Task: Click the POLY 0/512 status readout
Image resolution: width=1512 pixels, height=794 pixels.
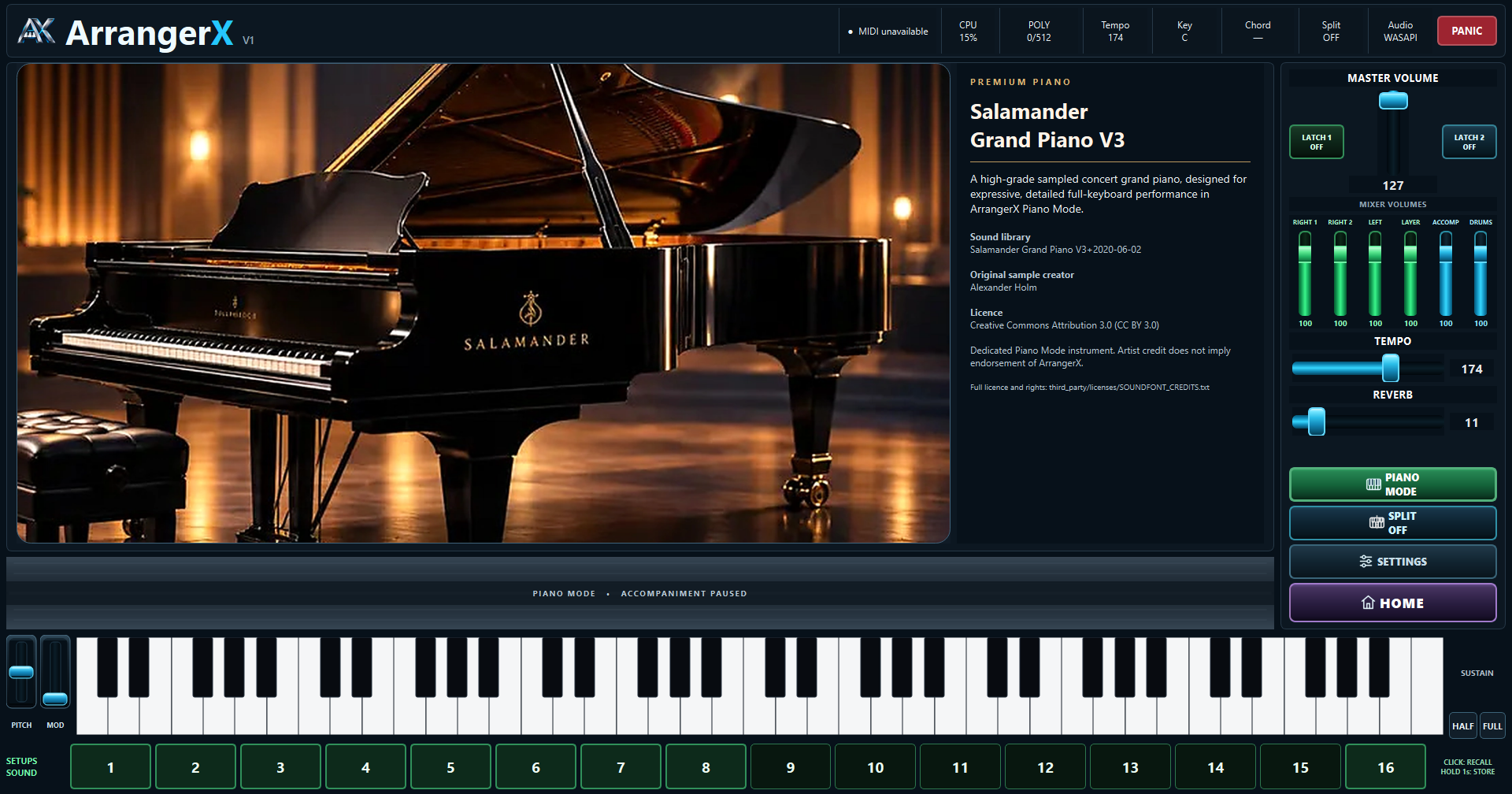Action: click(1039, 32)
